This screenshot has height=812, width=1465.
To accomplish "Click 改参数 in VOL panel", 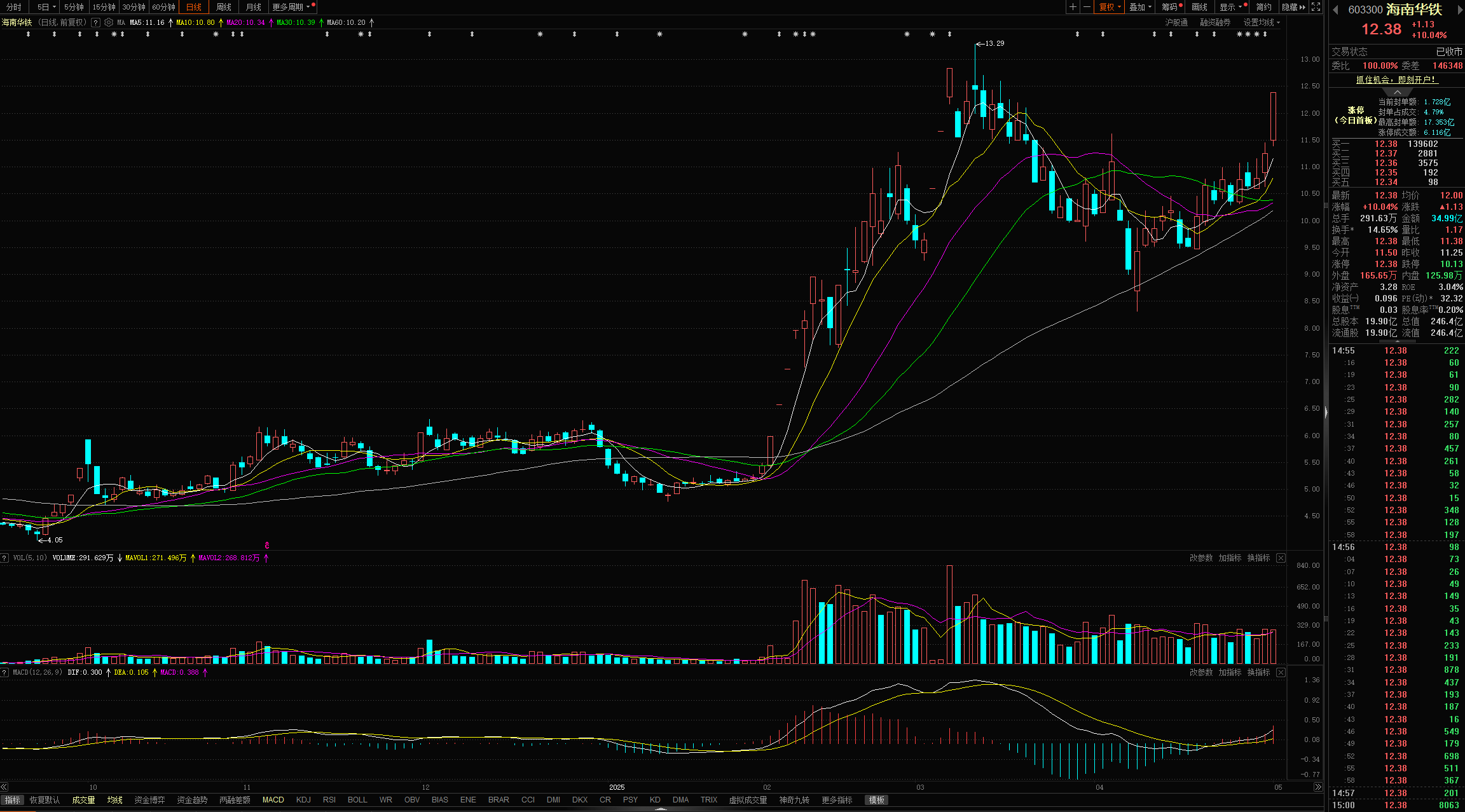I will click(x=1201, y=558).
